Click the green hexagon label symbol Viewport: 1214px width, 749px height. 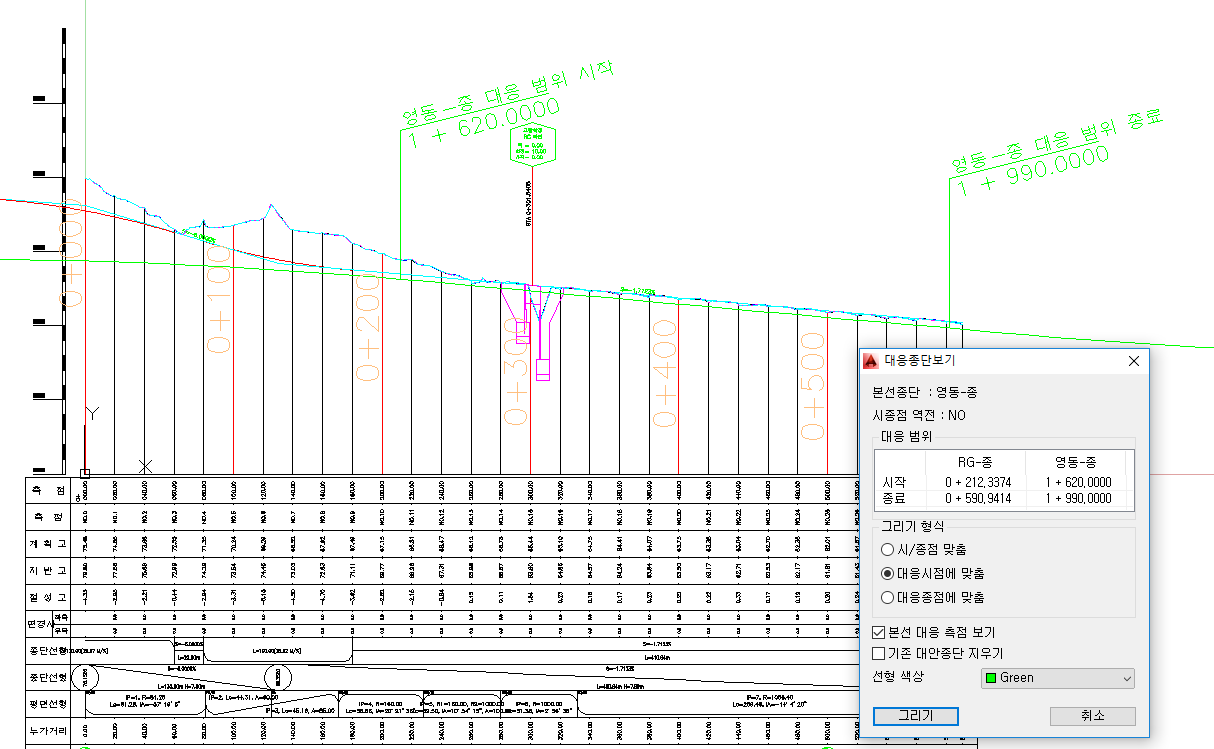tap(531, 144)
